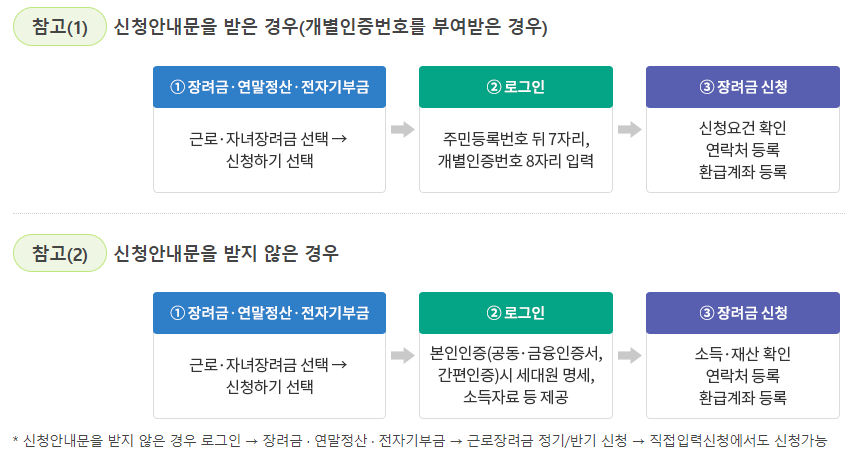Screen dimensions: 846x452
Task: Select blue ① 장려금·연말정산·전자기부금 header in 참고(2)
Action: coord(269,313)
